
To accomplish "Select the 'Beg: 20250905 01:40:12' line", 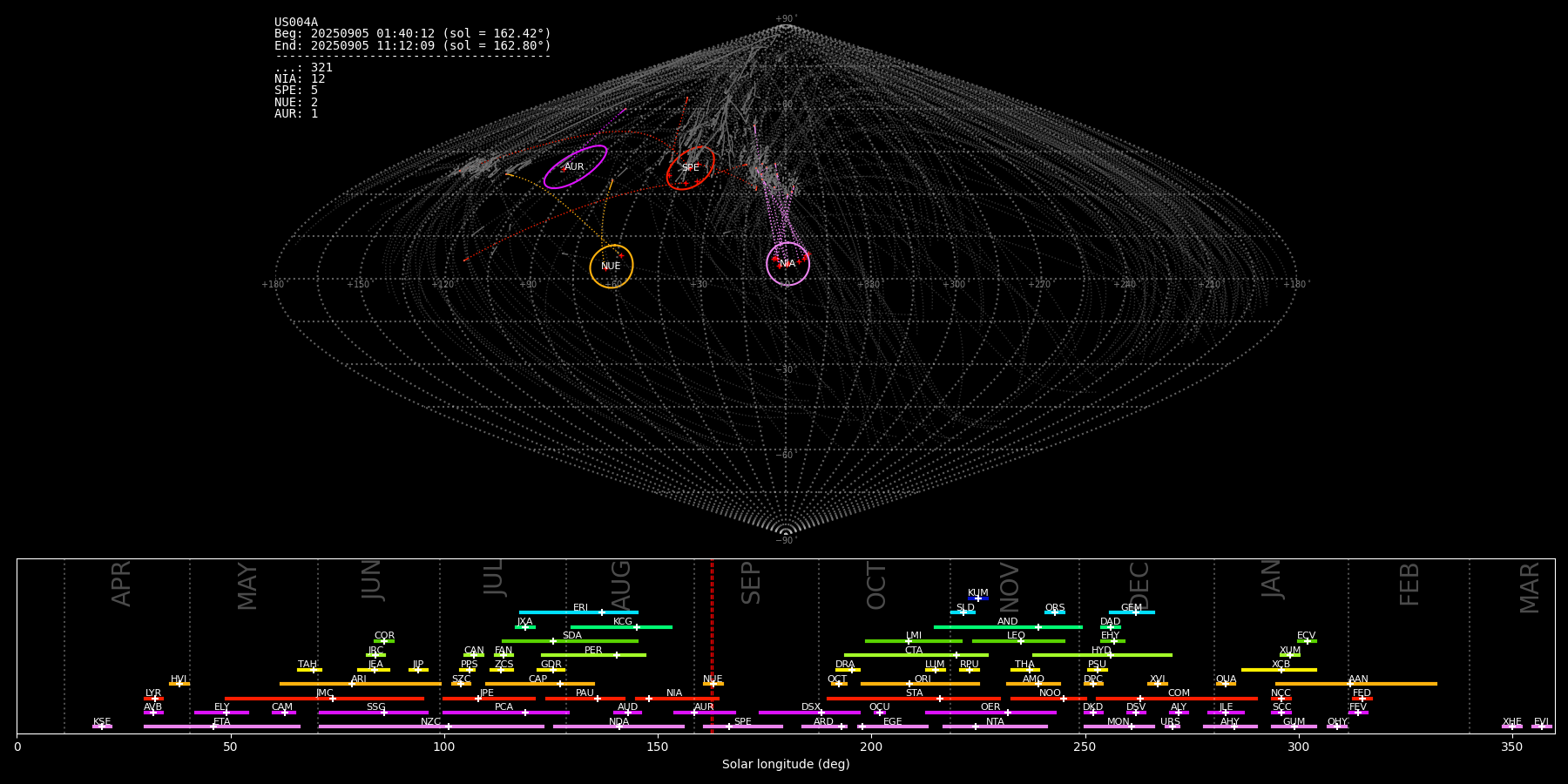I will click(413, 34).
